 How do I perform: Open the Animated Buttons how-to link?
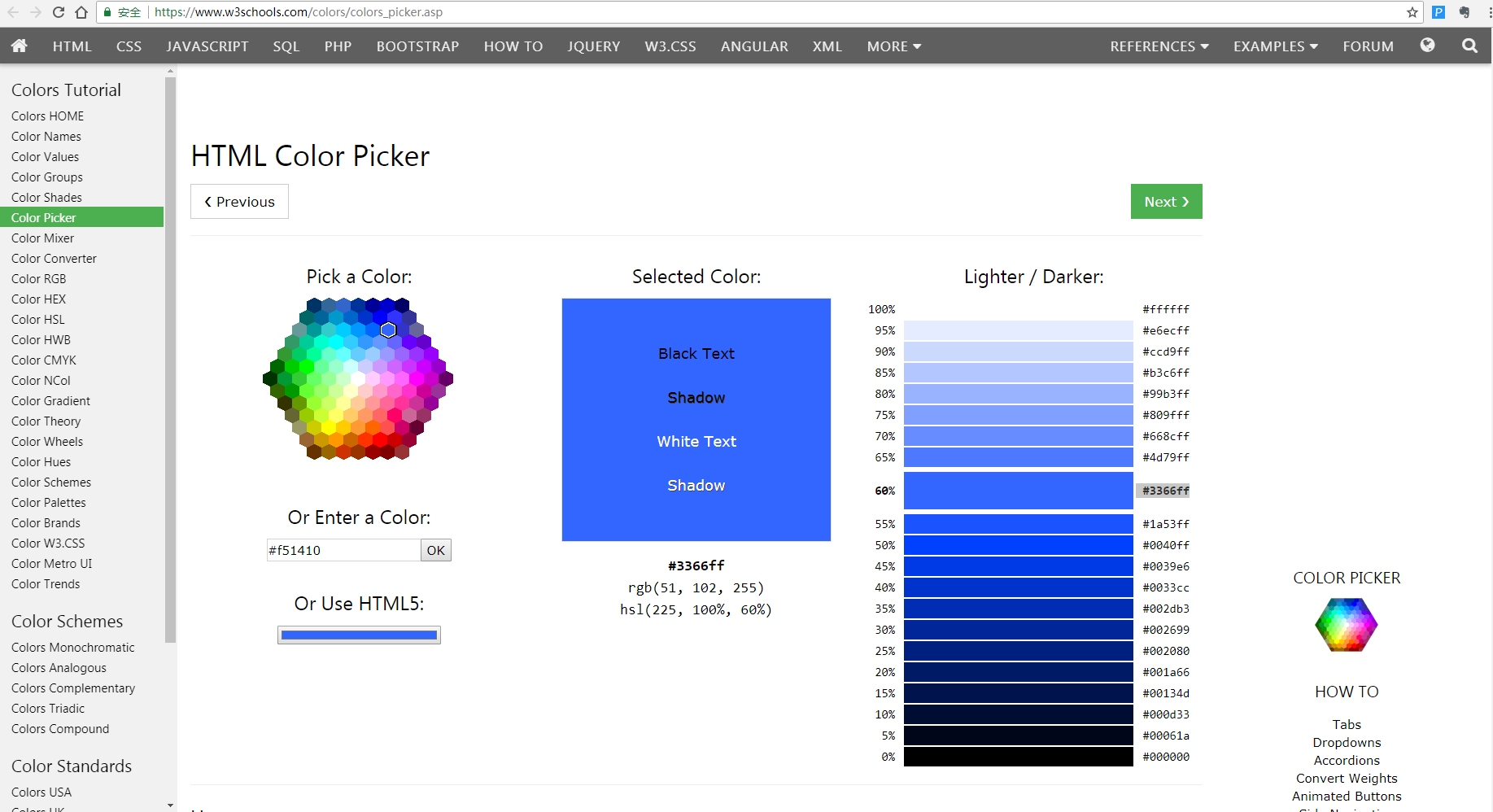point(1347,797)
